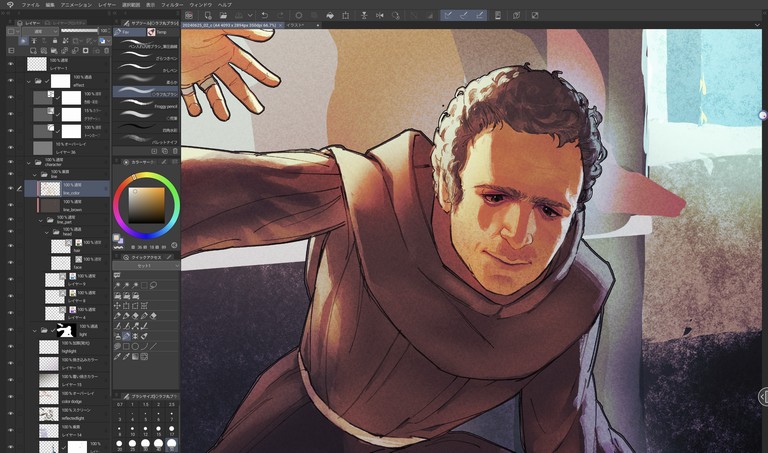The height and width of the screenshot is (453, 768).
Task: Hide the color dodge layer
Action: pos(10,397)
